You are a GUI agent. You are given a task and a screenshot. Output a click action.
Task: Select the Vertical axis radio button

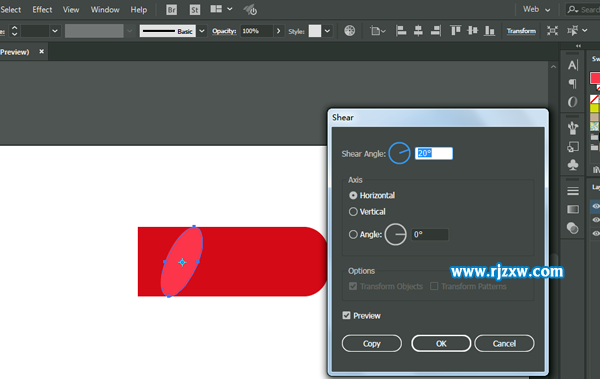tap(353, 212)
